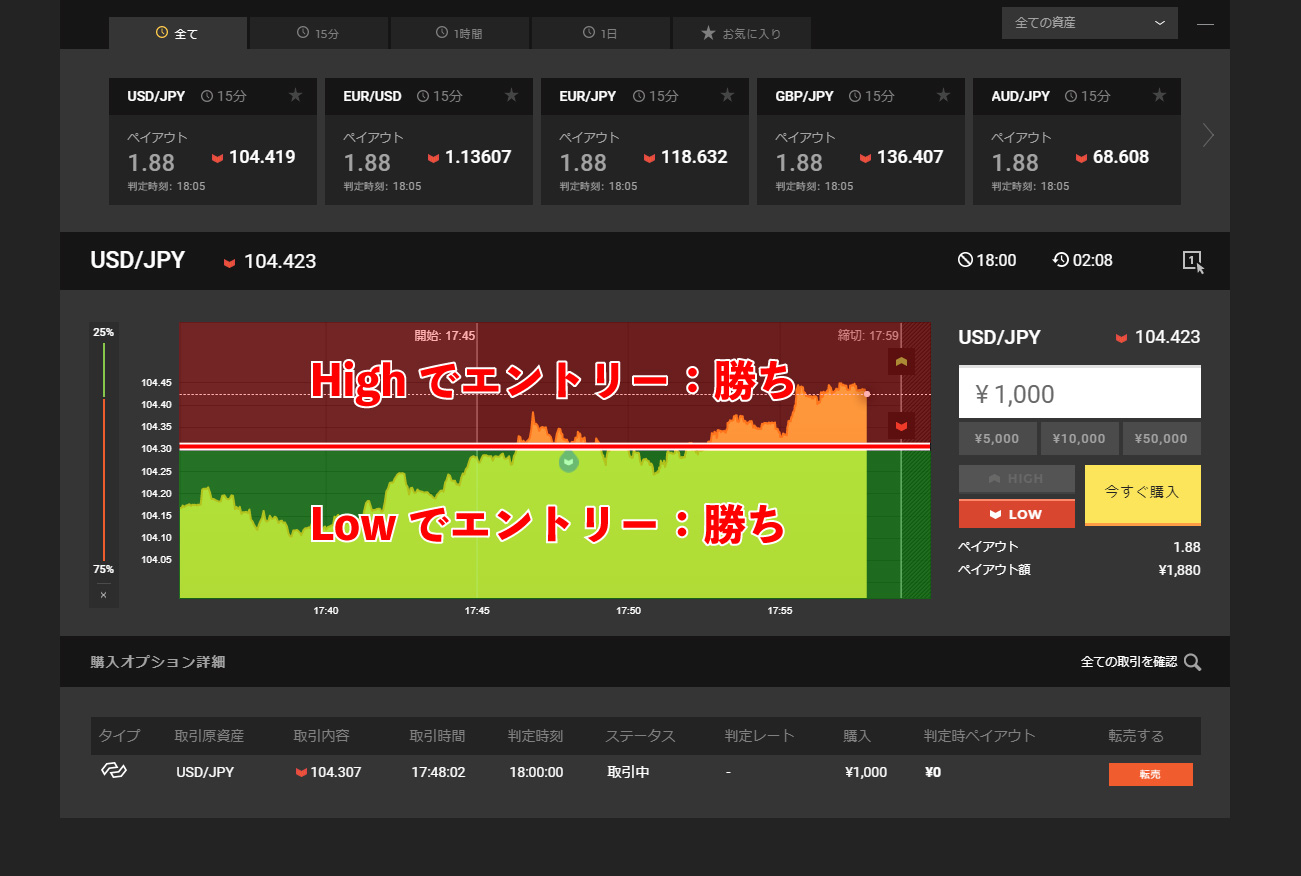Switch to the 15分 tab

pos(318,33)
